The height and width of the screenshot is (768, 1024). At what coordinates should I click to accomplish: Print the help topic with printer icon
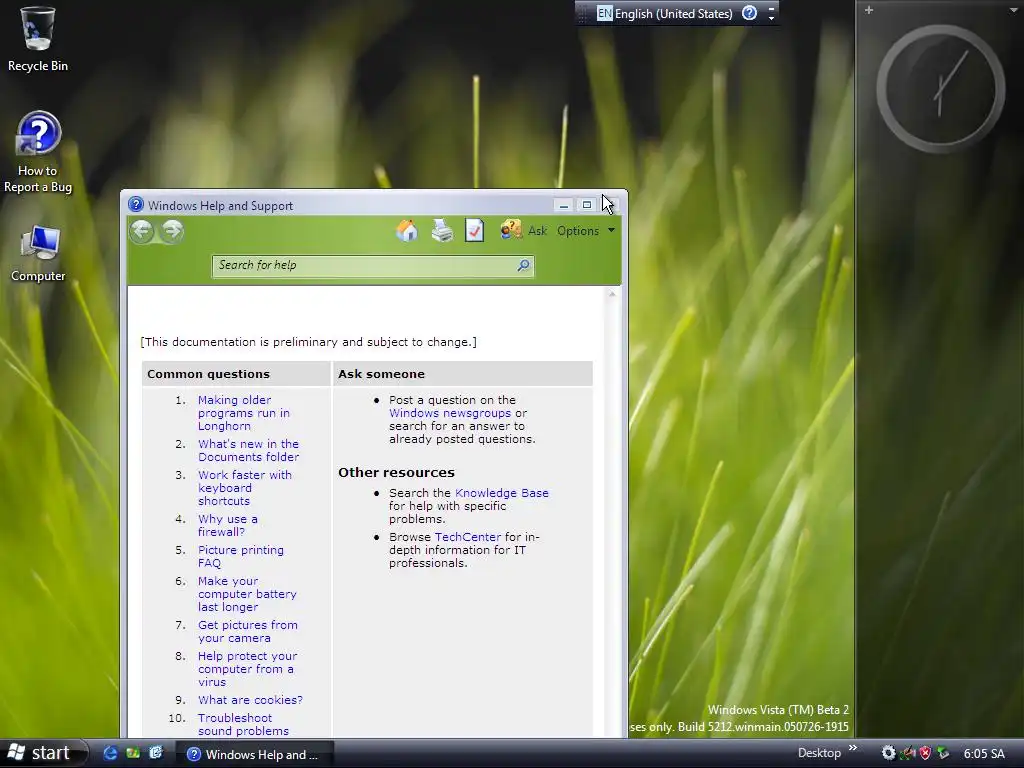pos(442,231)
